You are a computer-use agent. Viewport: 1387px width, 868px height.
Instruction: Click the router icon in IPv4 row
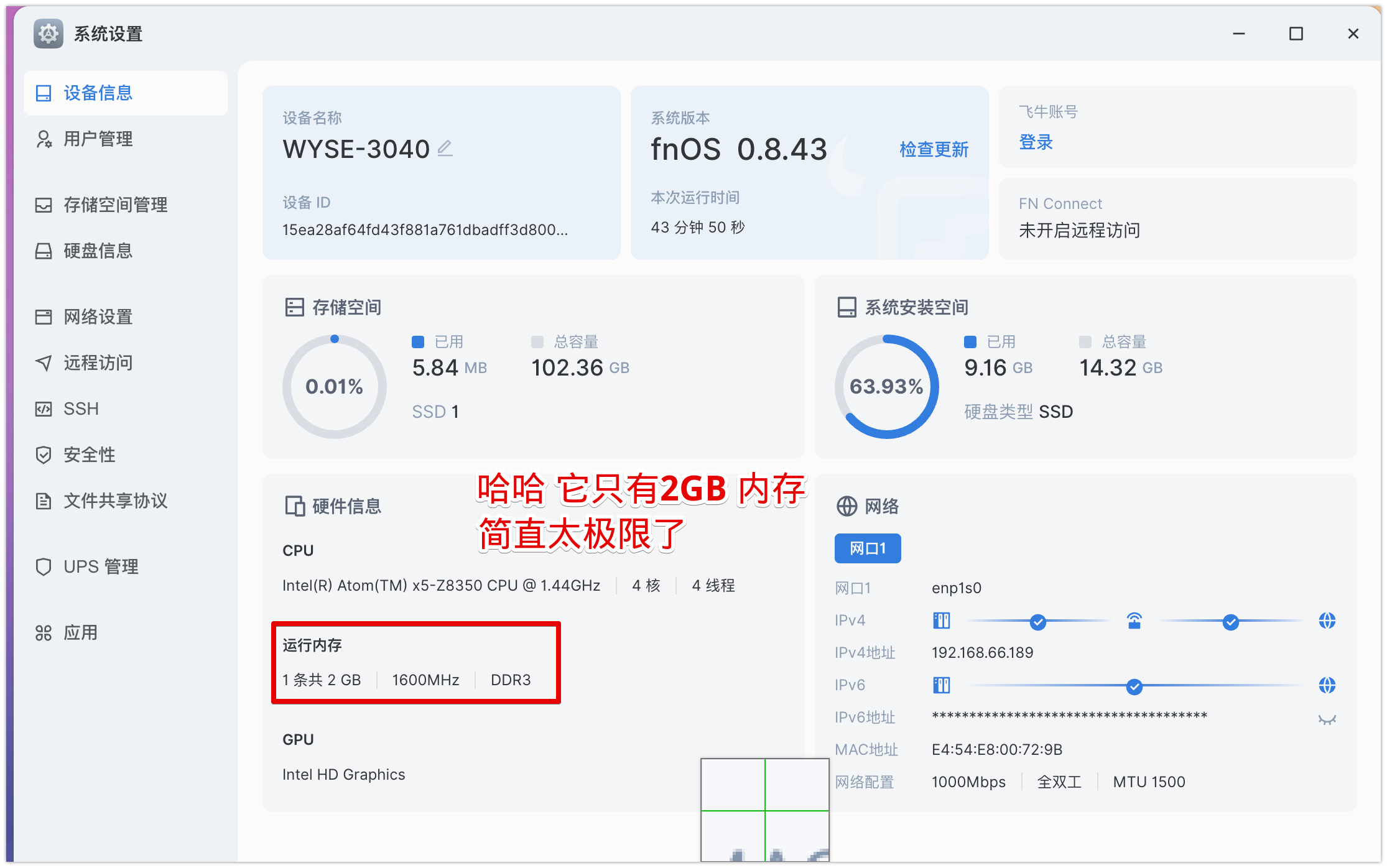click(x=1134, y=621)
